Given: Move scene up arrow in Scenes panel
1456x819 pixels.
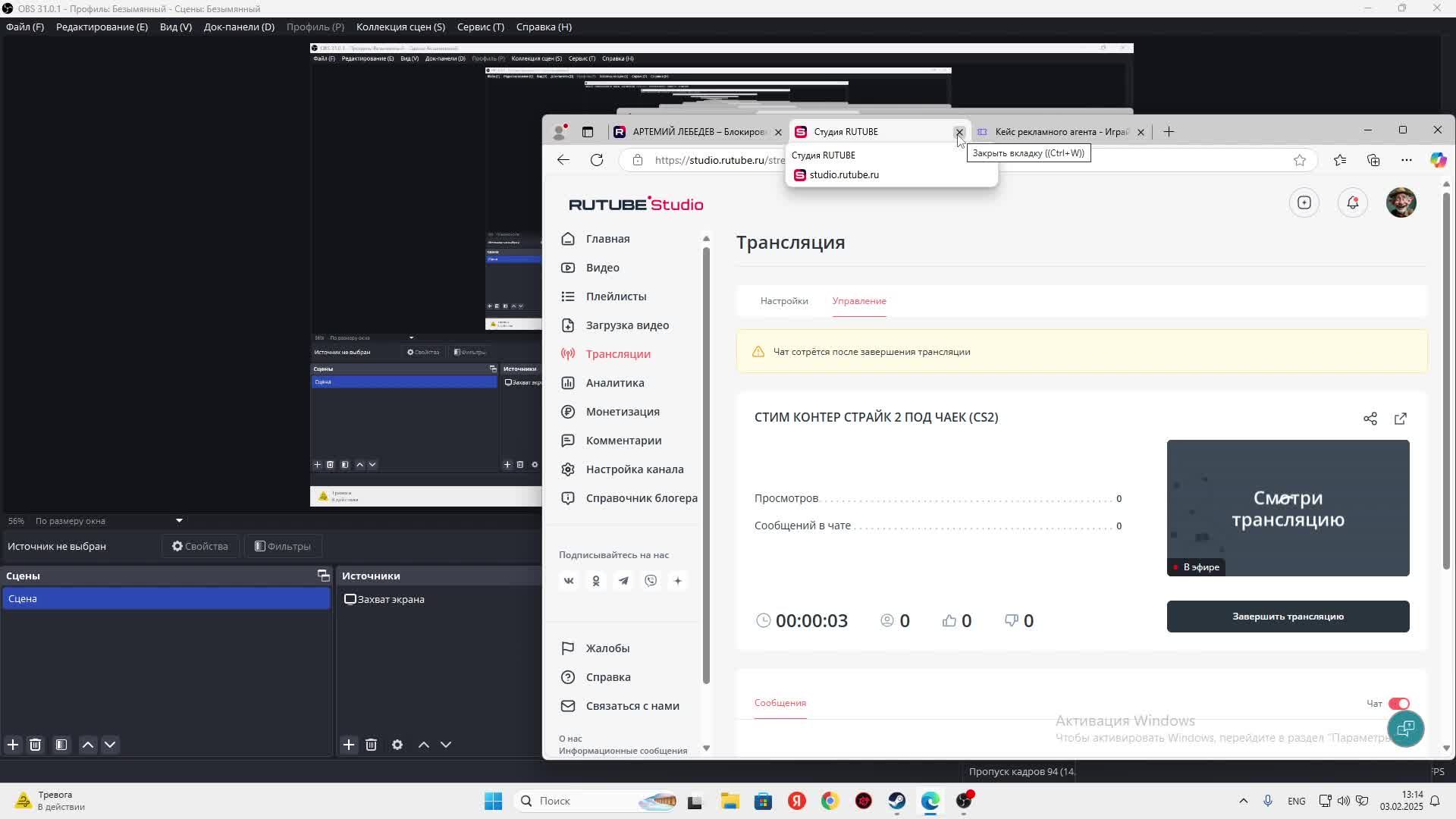Looking at the screenshot, I should click(88, 745).
